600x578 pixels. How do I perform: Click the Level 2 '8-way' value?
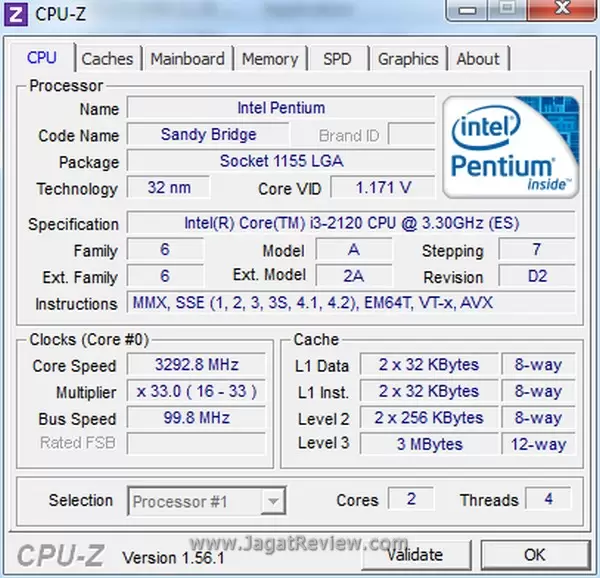[x=538, y=418]
